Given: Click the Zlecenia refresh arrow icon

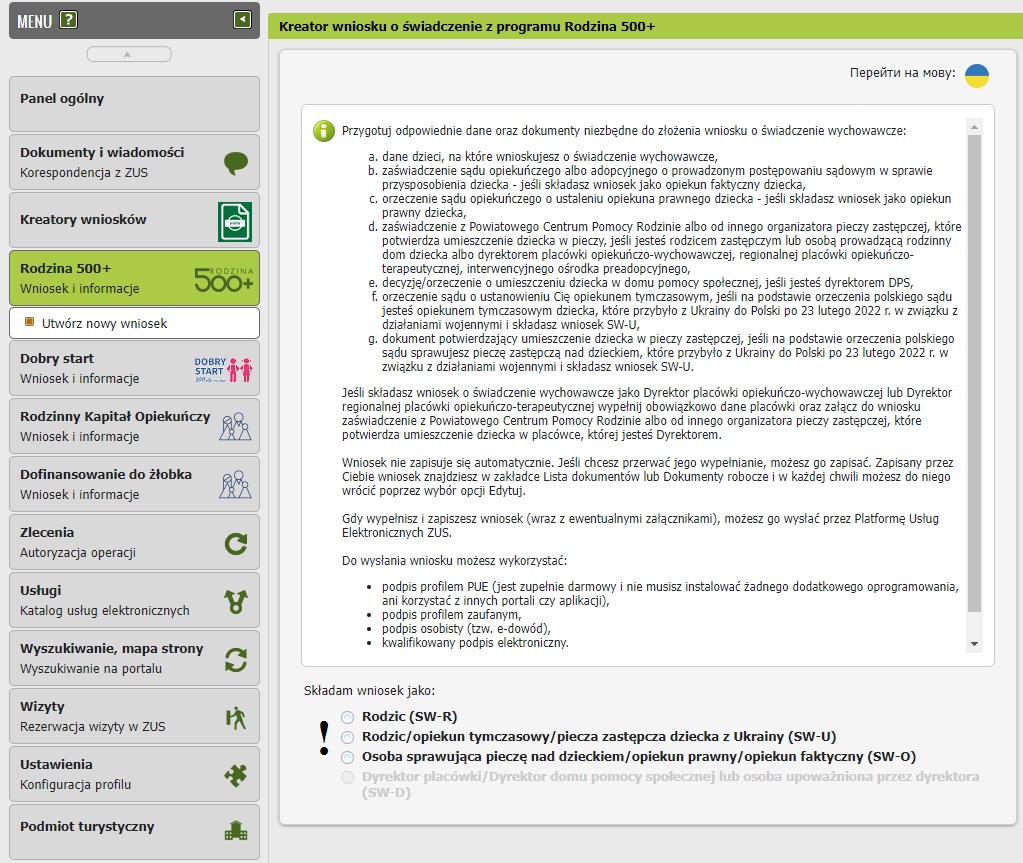Looking at the screenshot, I should (x=235, y=543).
